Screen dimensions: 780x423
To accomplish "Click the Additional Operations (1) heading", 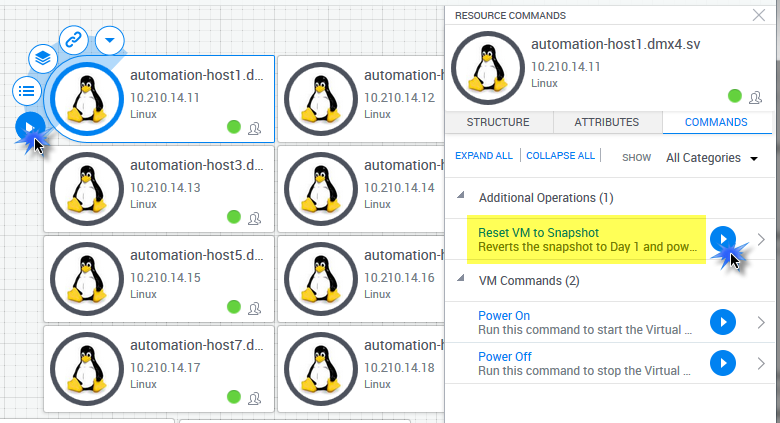I will pyautogui.click(x=546, y=198).
